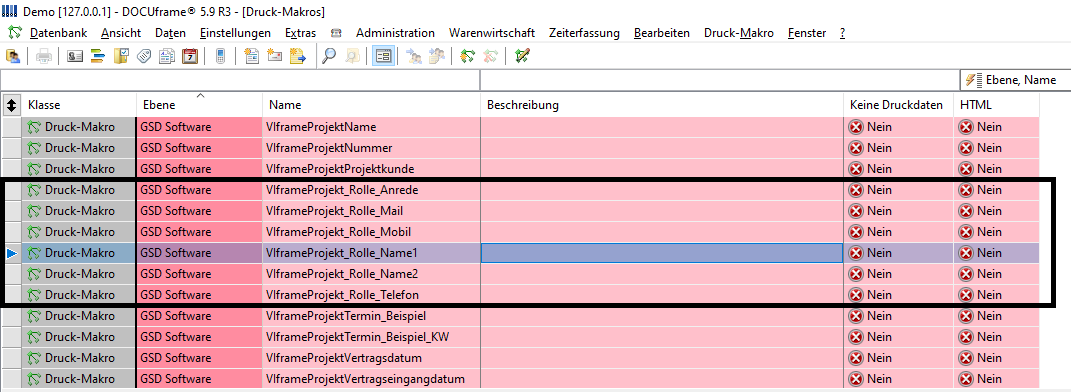Open the project Gantt bars icon
Viewport: 1071px width, 392px height.
(98, 57)
